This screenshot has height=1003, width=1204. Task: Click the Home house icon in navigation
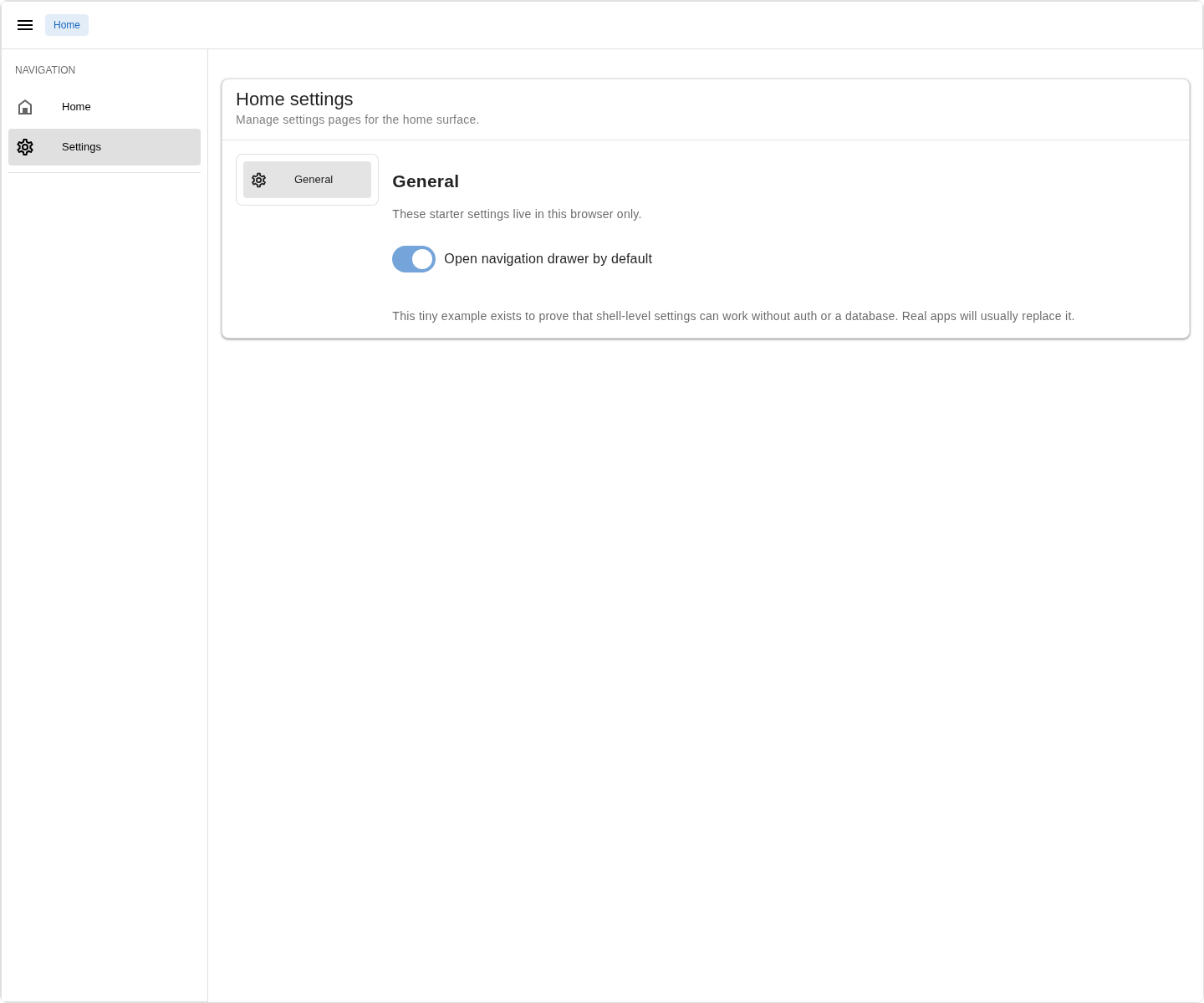pos(25,107)
